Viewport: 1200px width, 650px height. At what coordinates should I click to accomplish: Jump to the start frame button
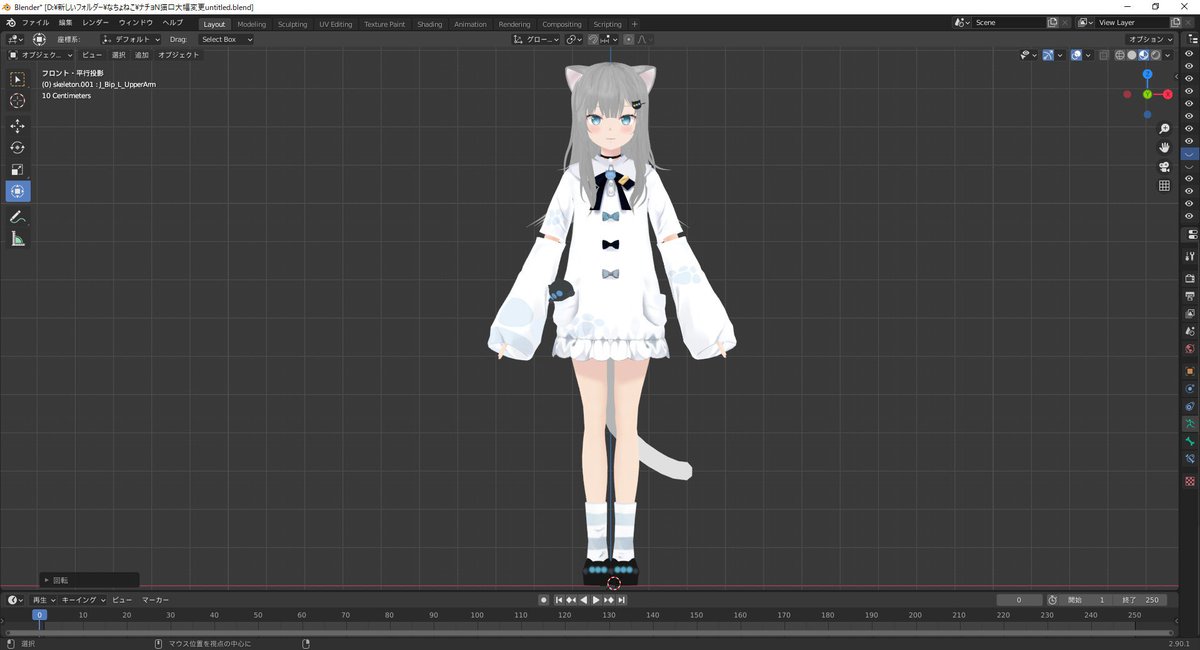(x=558, y=600)
